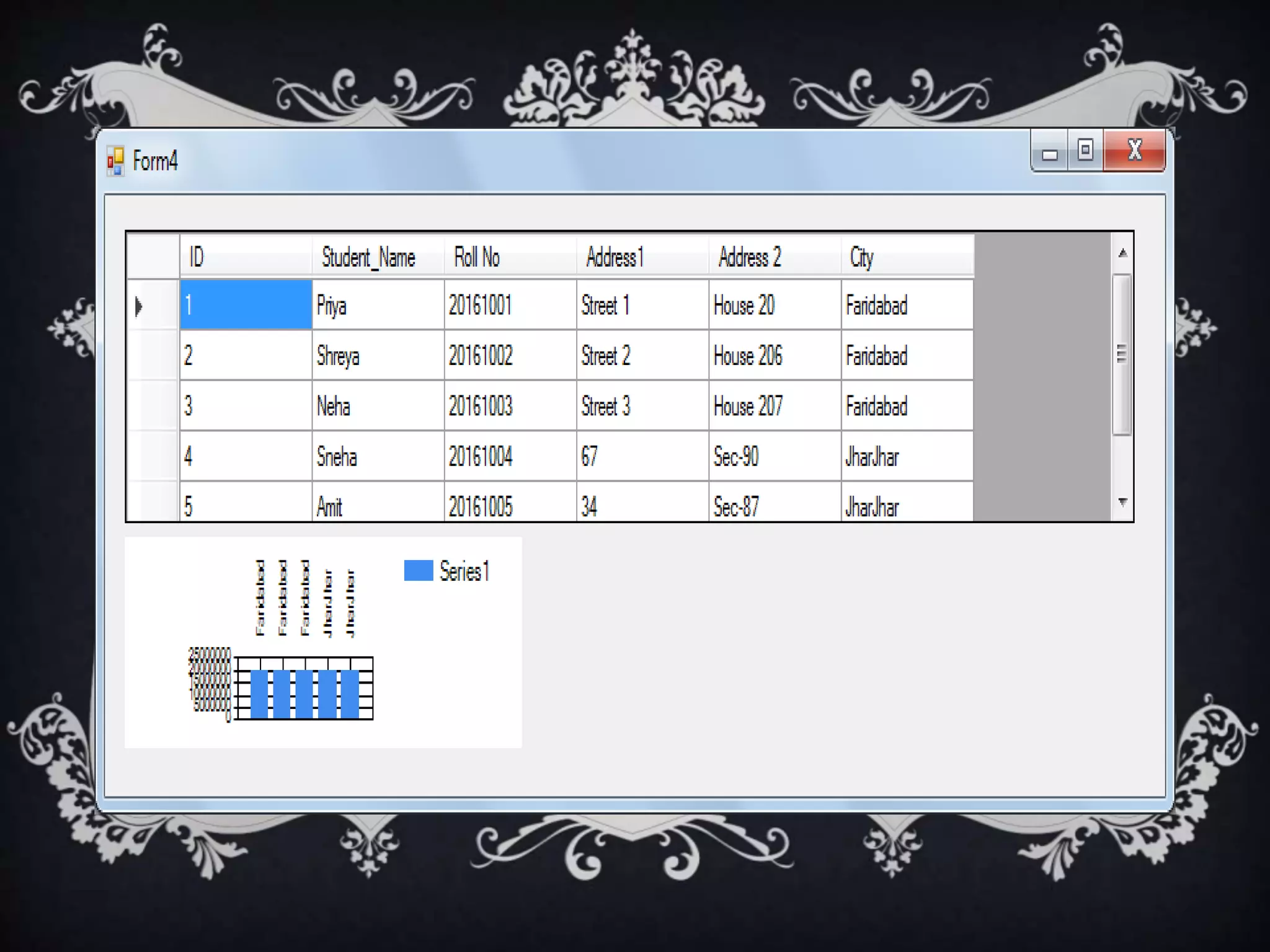Sort by Student_Name column header
The width and height of the screenshot is (1270, 952).
(378, 257)
